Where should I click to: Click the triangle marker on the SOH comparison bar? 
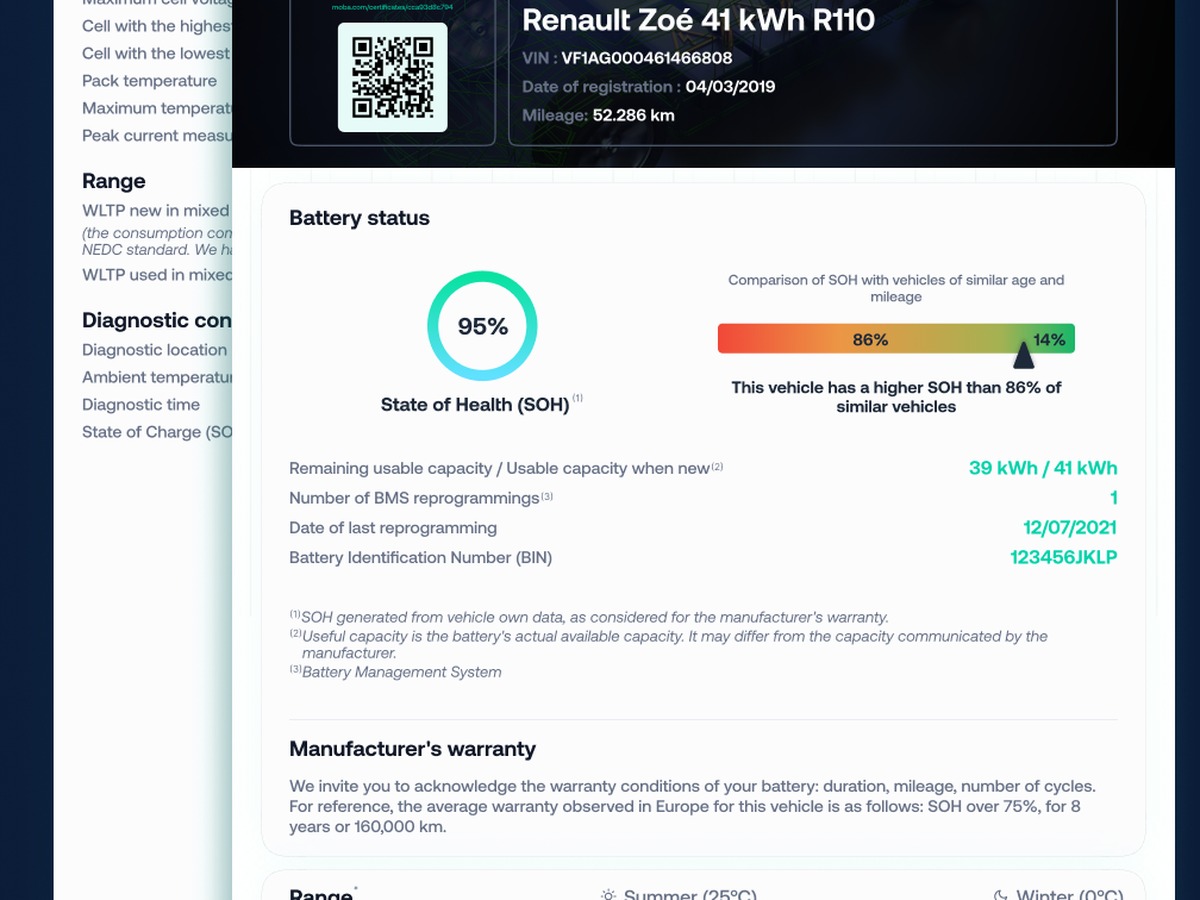[x=1023, y=354]
